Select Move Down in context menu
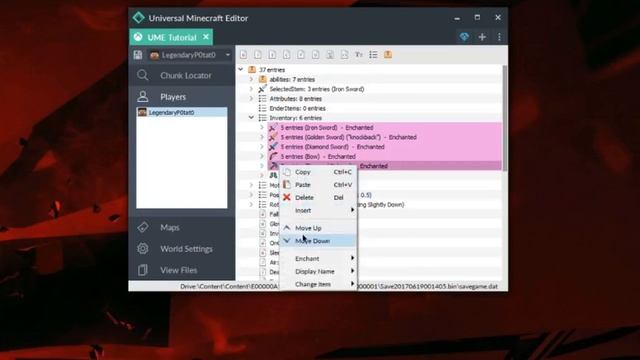Image resolution: width=640 pixels, height=360 pixels. pyautogui.click(x=318, y=241)
